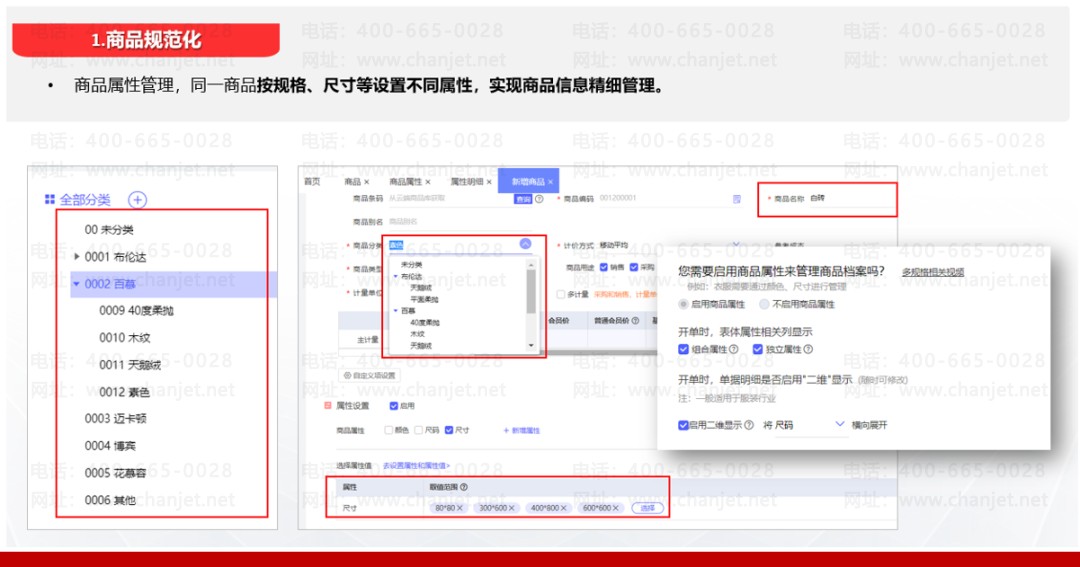Choose 平面柔抛 in category dropdown list
The image size is (1080, 567).
click(x=424, y=300)
